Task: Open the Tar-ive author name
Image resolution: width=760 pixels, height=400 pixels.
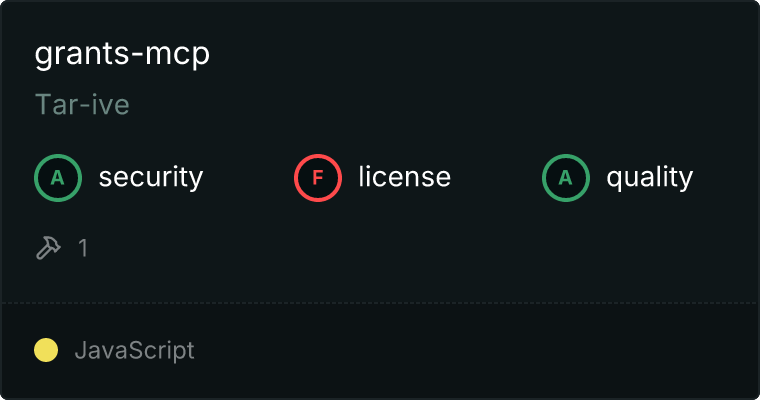Action: [x=82, y=104]
